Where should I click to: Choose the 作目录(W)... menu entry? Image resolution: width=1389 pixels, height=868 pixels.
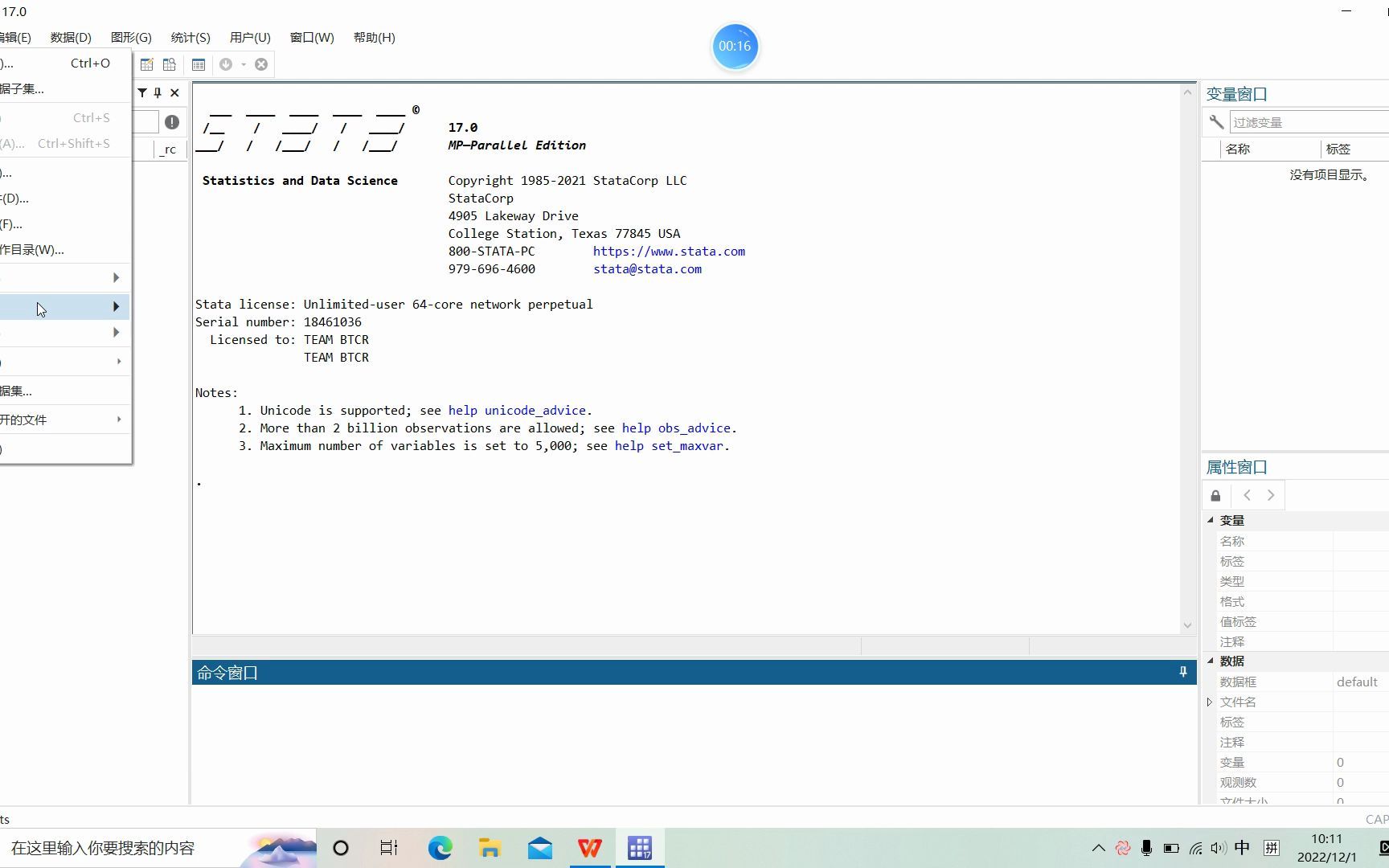coord(65,250)
